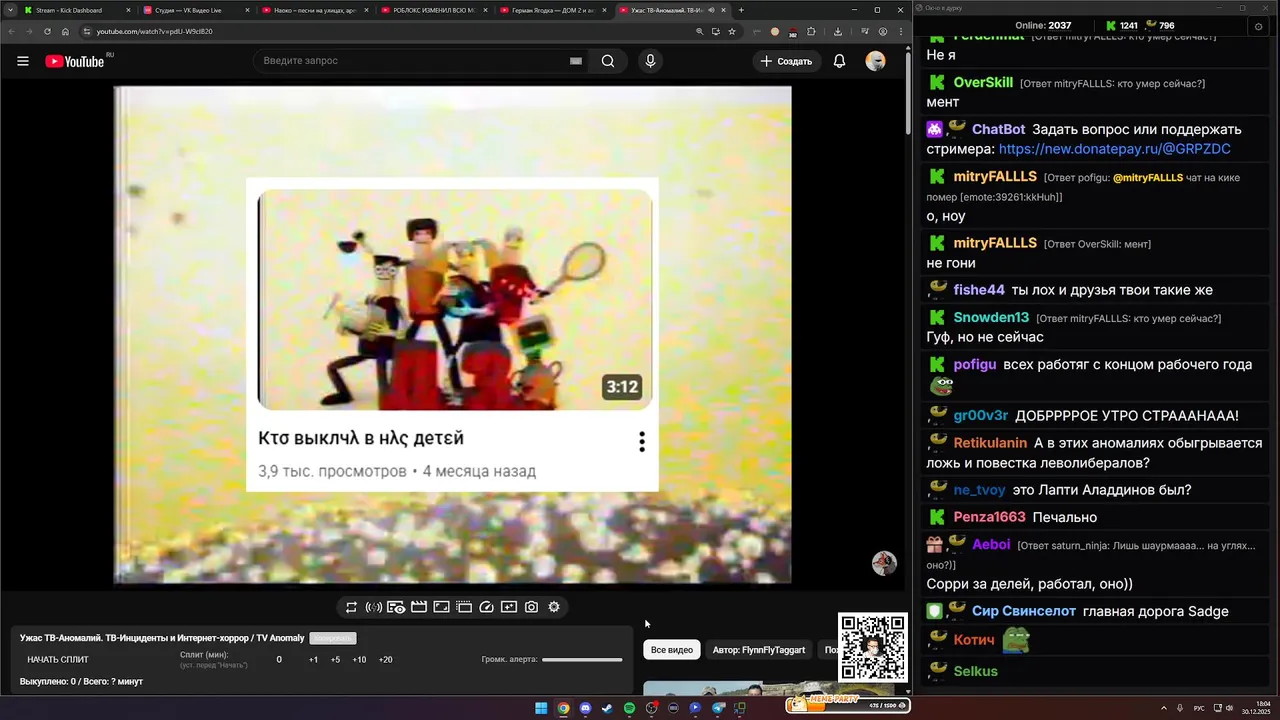1280x720 pixels.
Task: Click the filmstrip frames icon
Action: coord(464,607)
